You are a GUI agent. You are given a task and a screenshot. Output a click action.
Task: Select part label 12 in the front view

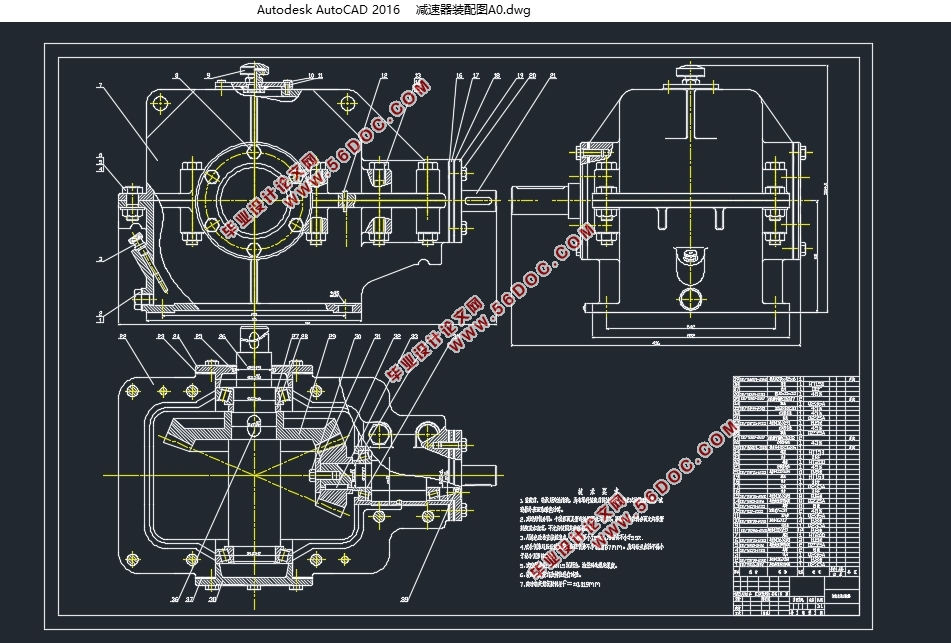pos(384,76)
